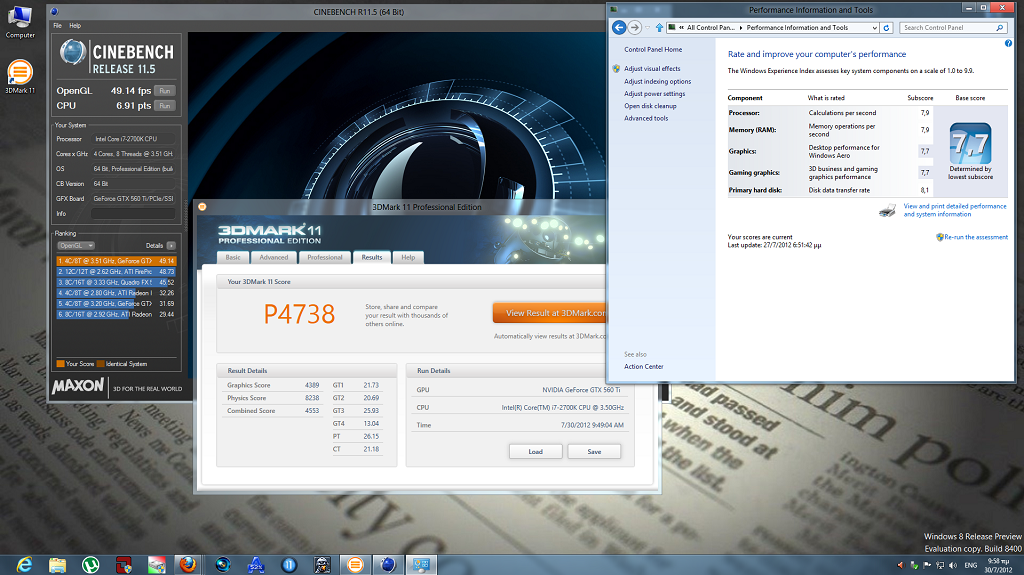The width and height of the screenshot is (1024, 575).
Task: Select ranking row 6 8C/16T @ 2.92 GHz
Action: point(116,314)
